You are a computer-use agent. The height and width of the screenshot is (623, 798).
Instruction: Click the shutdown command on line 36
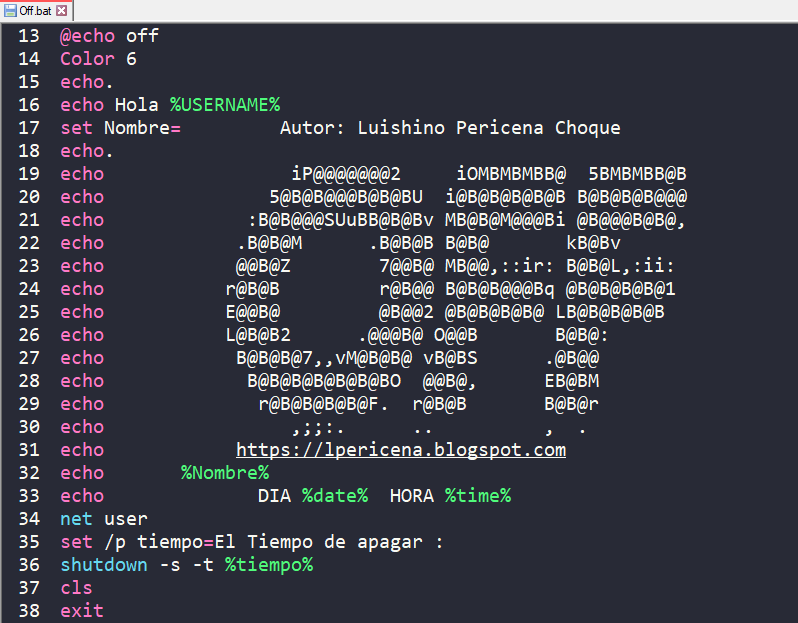pos(104,565)
